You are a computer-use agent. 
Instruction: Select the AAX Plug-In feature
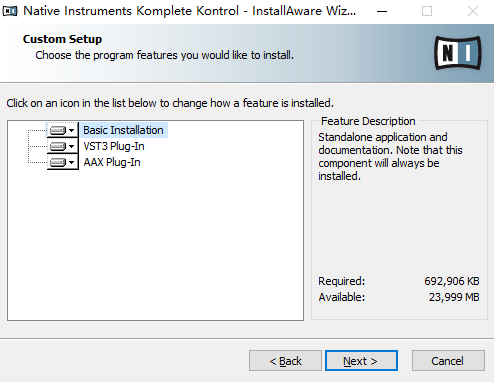tap(112, 162)
